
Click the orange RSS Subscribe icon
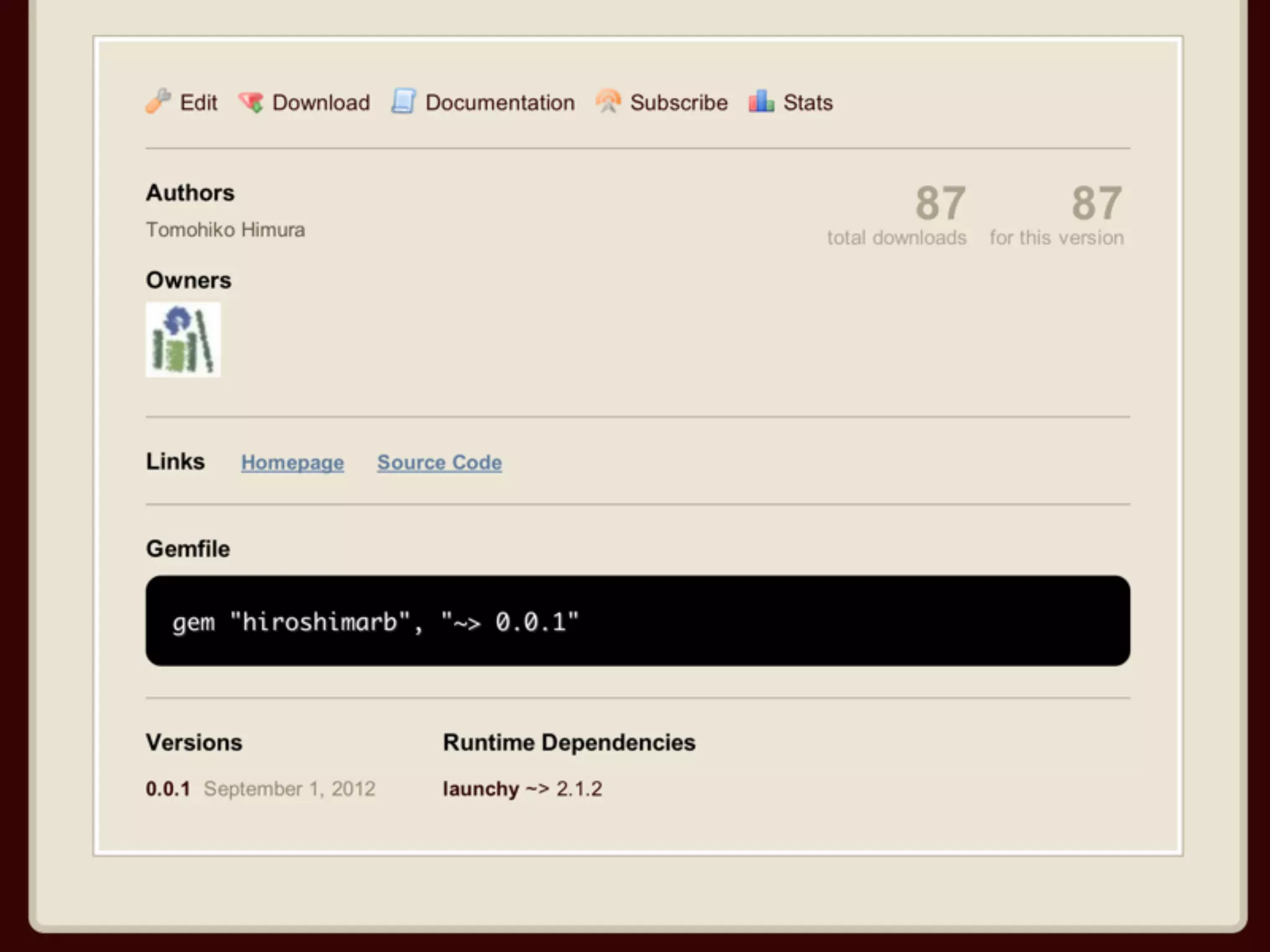pos(608,102)
